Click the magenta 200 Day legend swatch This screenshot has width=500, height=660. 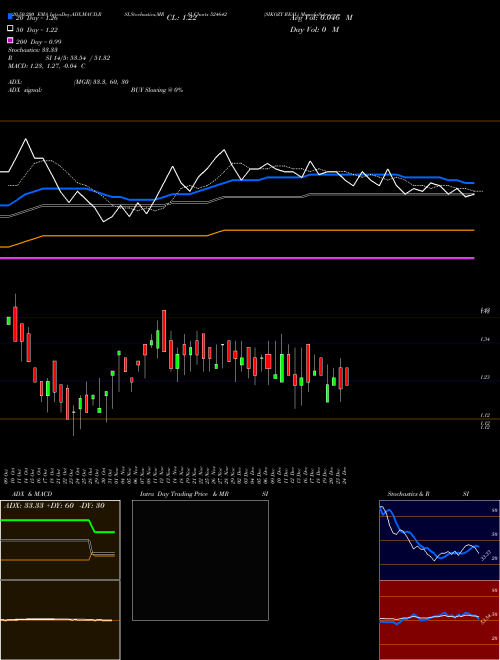[10, 40]
